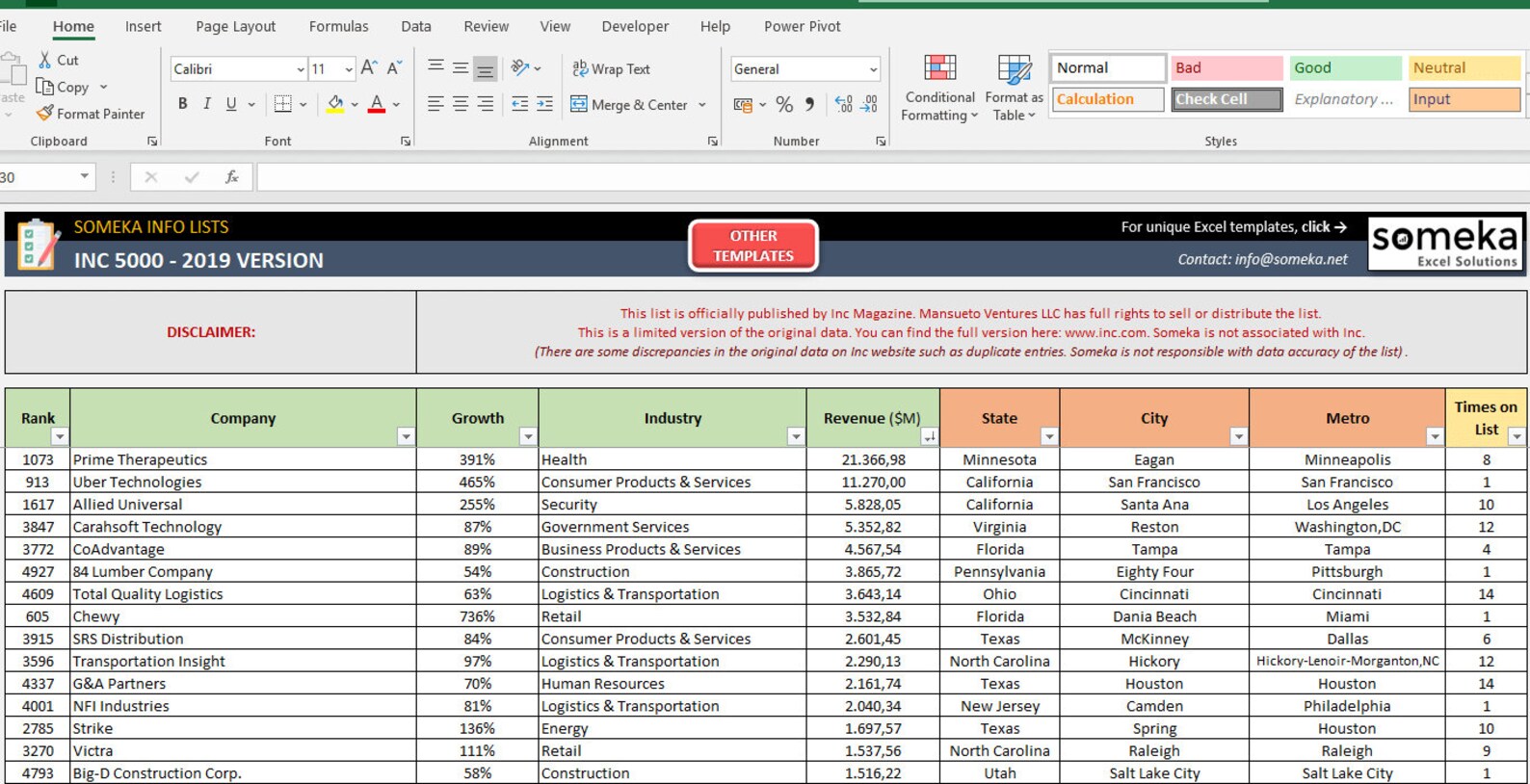Activate the Format Painter brush
The width and height of the screenshot is (1530, 784).
[x=44, y=114]
